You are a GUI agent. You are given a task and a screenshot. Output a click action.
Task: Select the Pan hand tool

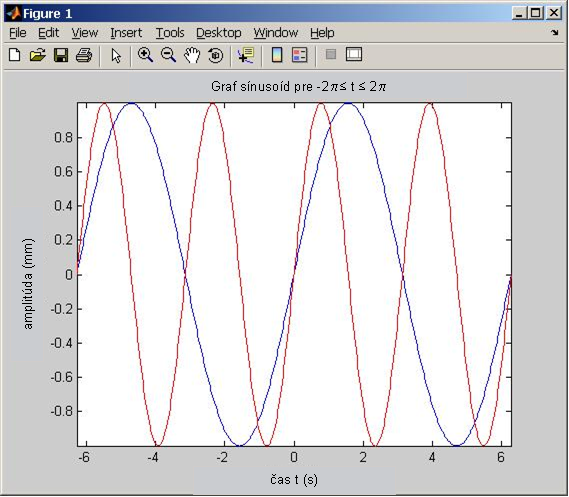click(x=192, y=55)
